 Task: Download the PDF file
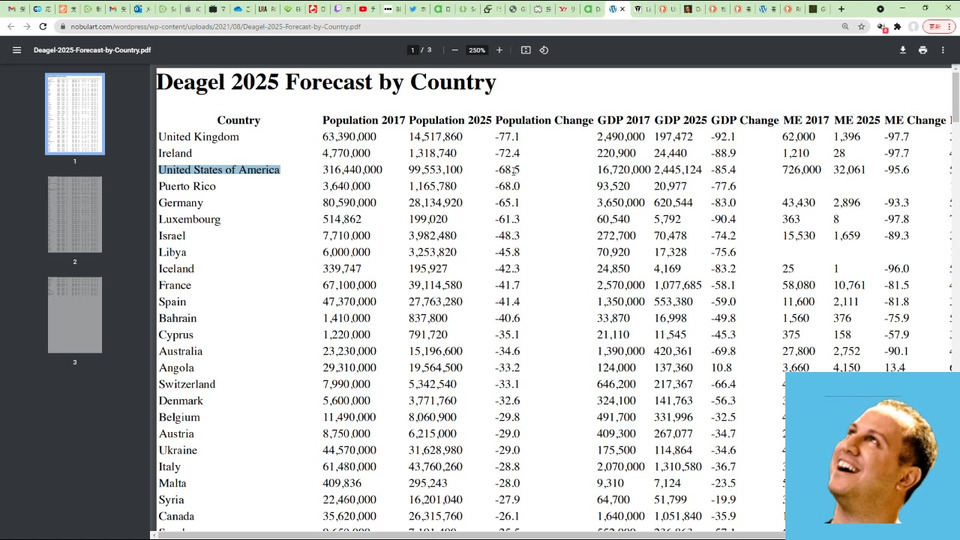[x=902, y=50]
